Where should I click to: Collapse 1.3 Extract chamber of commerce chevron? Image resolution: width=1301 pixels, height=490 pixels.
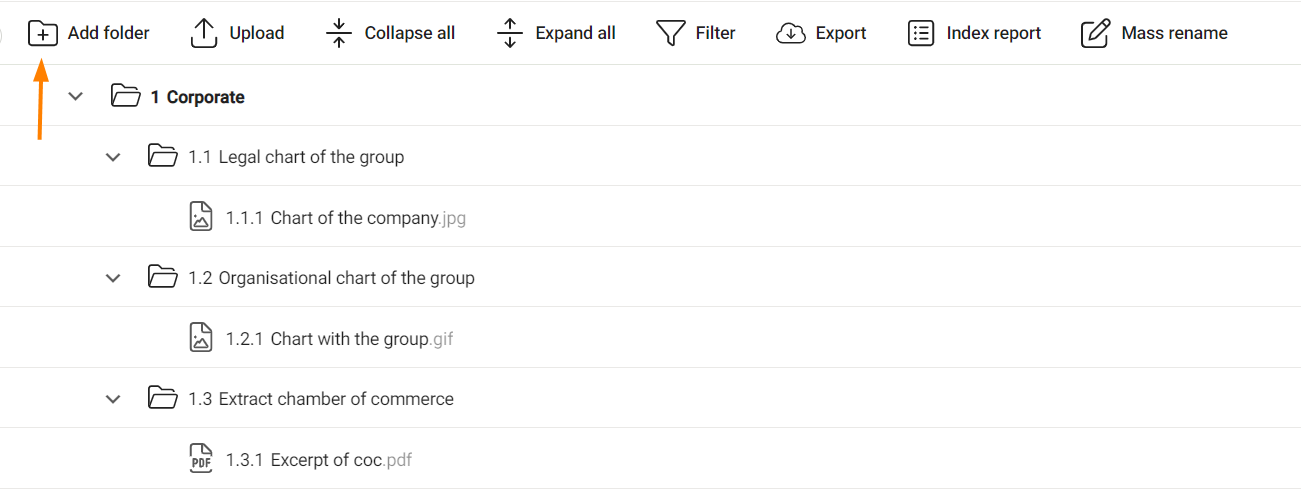(113, 399)
